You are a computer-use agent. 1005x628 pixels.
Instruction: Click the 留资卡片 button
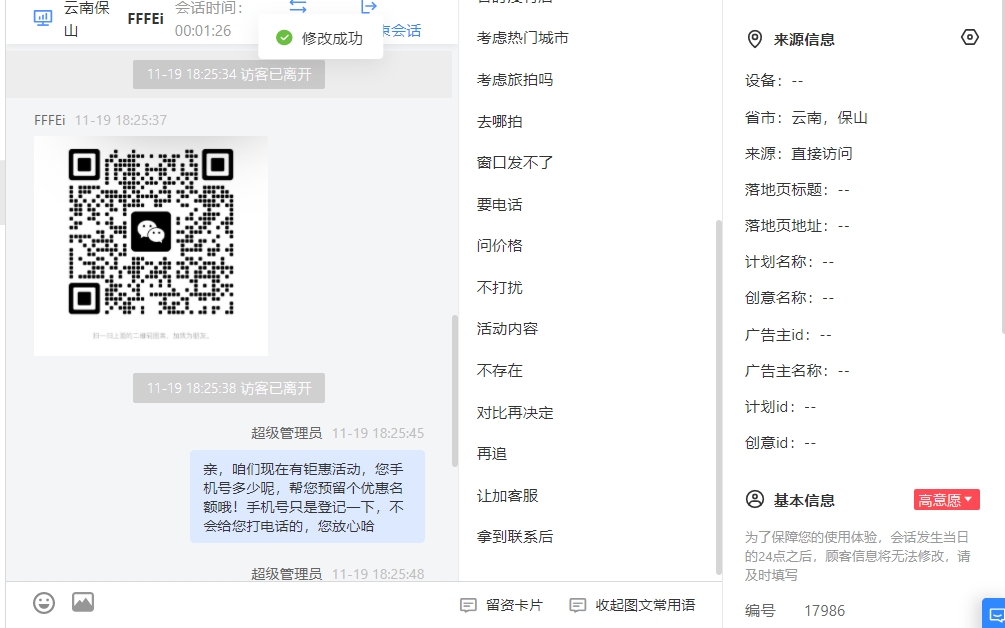coord(501,605)
